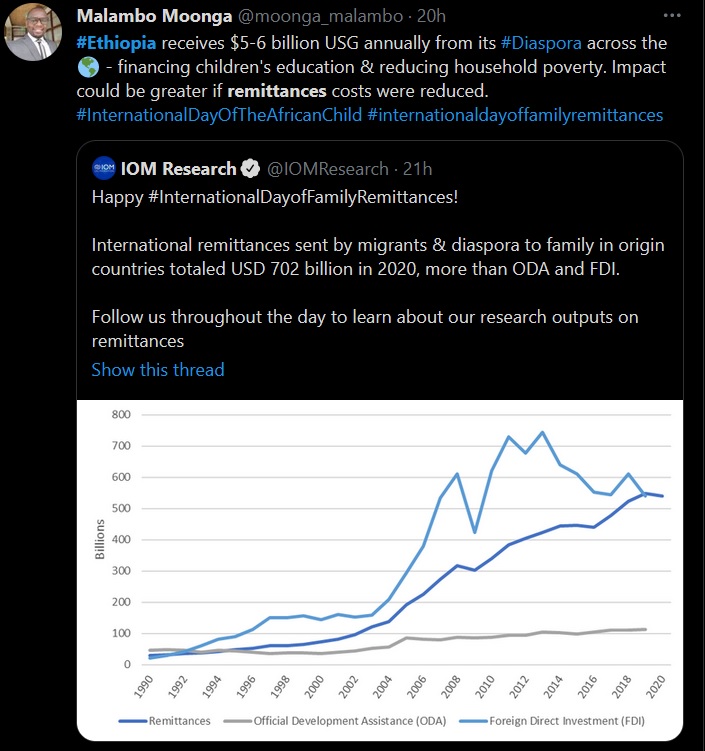The height and width of the screenshot is (751, 705).
Task: Click the globe emoji in the tweet
Action: 88,69
